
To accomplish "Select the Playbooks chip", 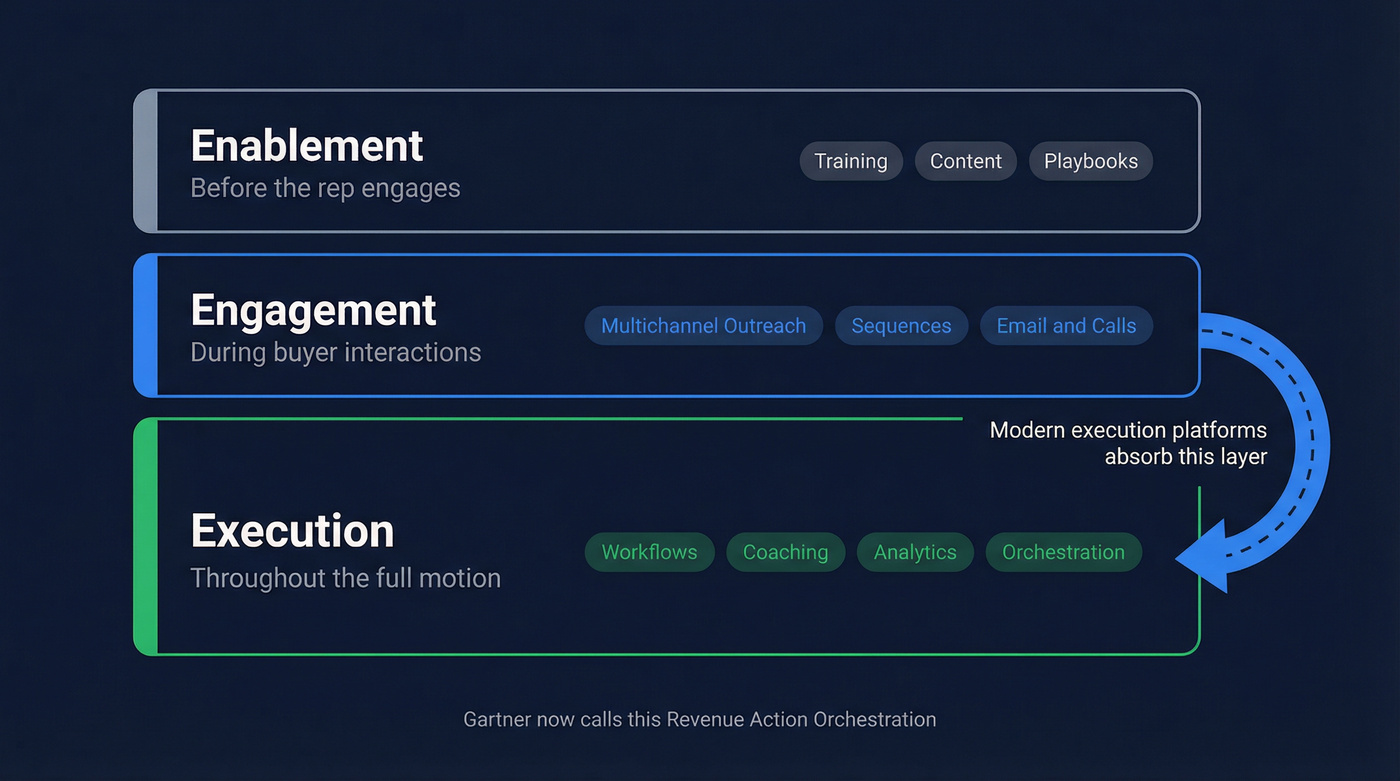I will point(1090,161).
